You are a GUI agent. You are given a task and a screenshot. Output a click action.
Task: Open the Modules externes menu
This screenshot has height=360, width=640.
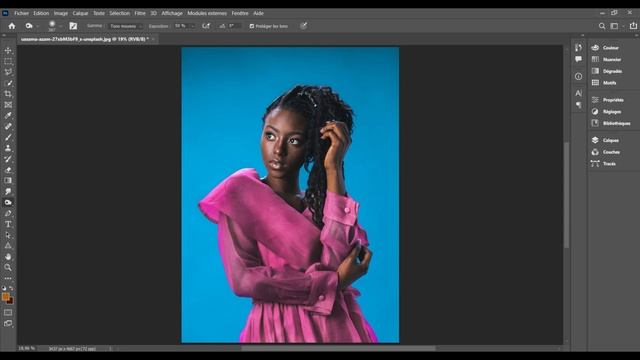[207, 13]
